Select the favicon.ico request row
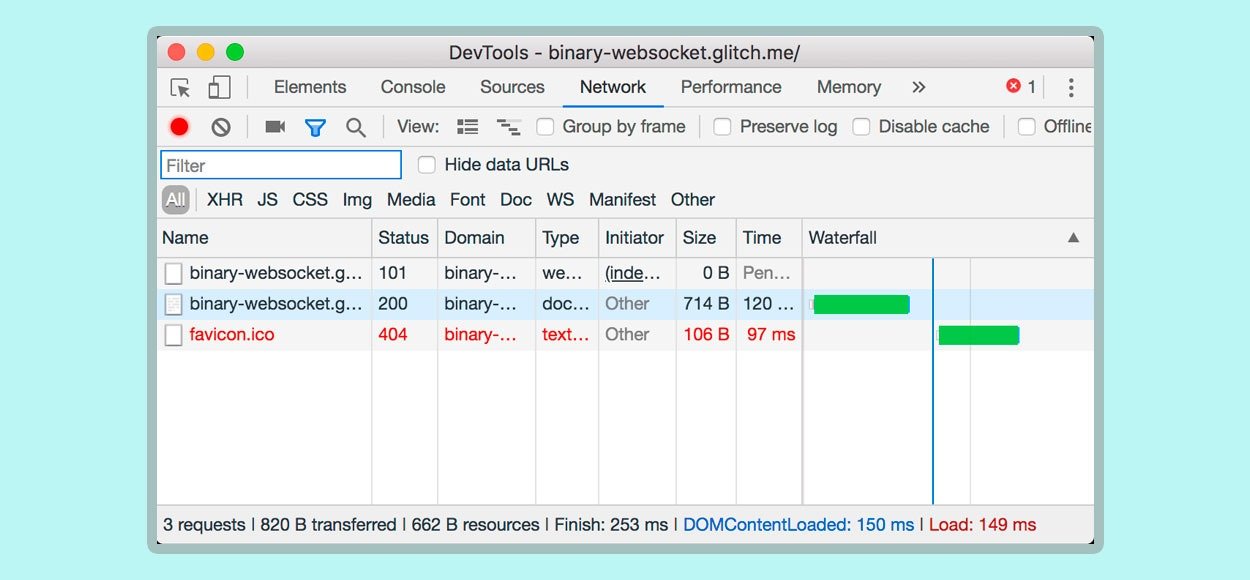 pyautogui.click(x=232, y=335)
